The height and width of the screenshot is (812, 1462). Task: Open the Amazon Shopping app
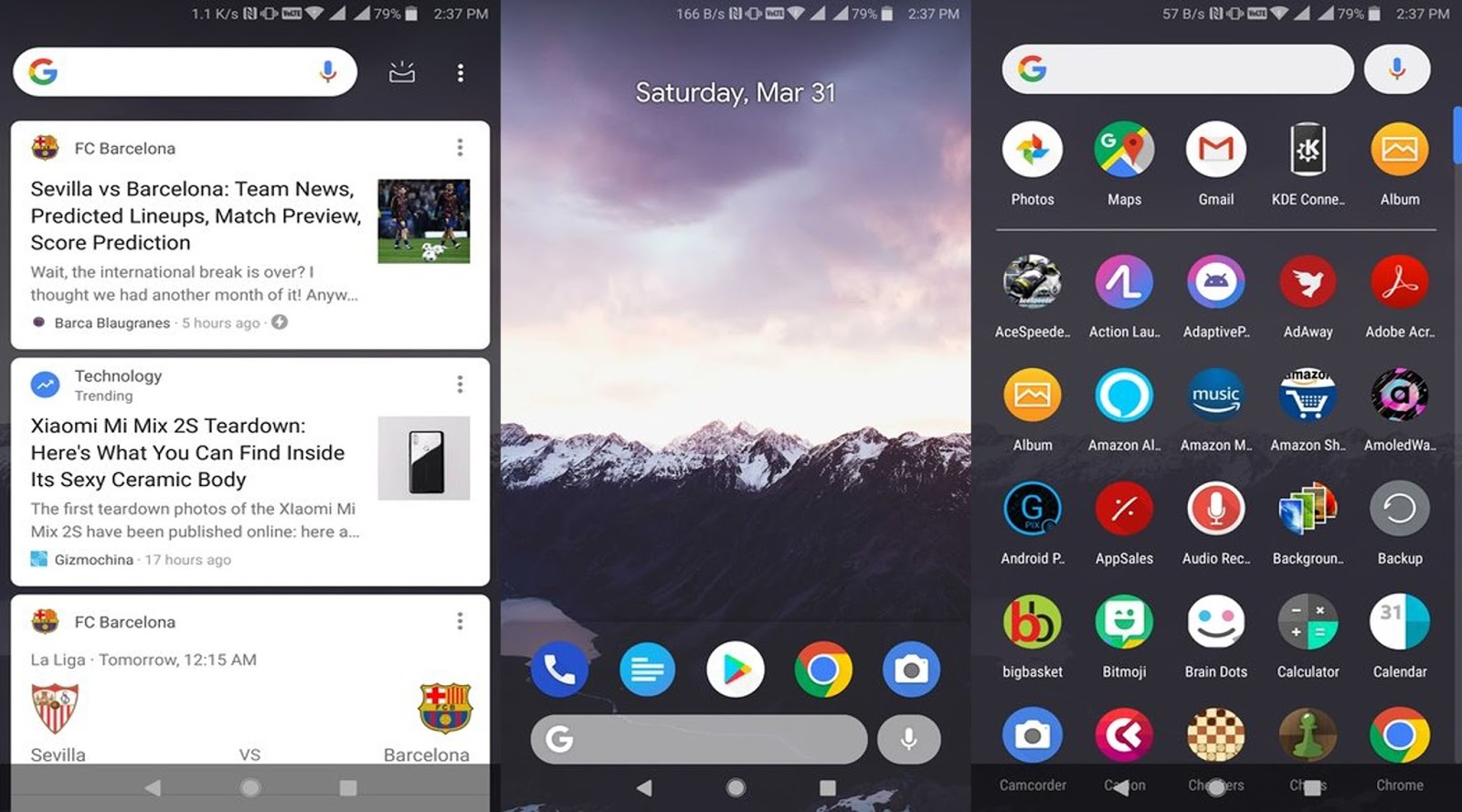[1308, 409]
